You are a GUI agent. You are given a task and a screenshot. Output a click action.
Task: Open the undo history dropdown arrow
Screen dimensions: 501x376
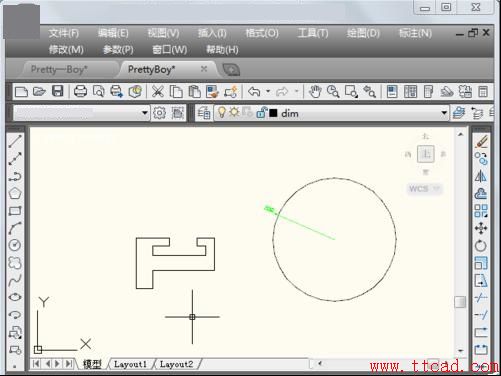click(268, 91)
